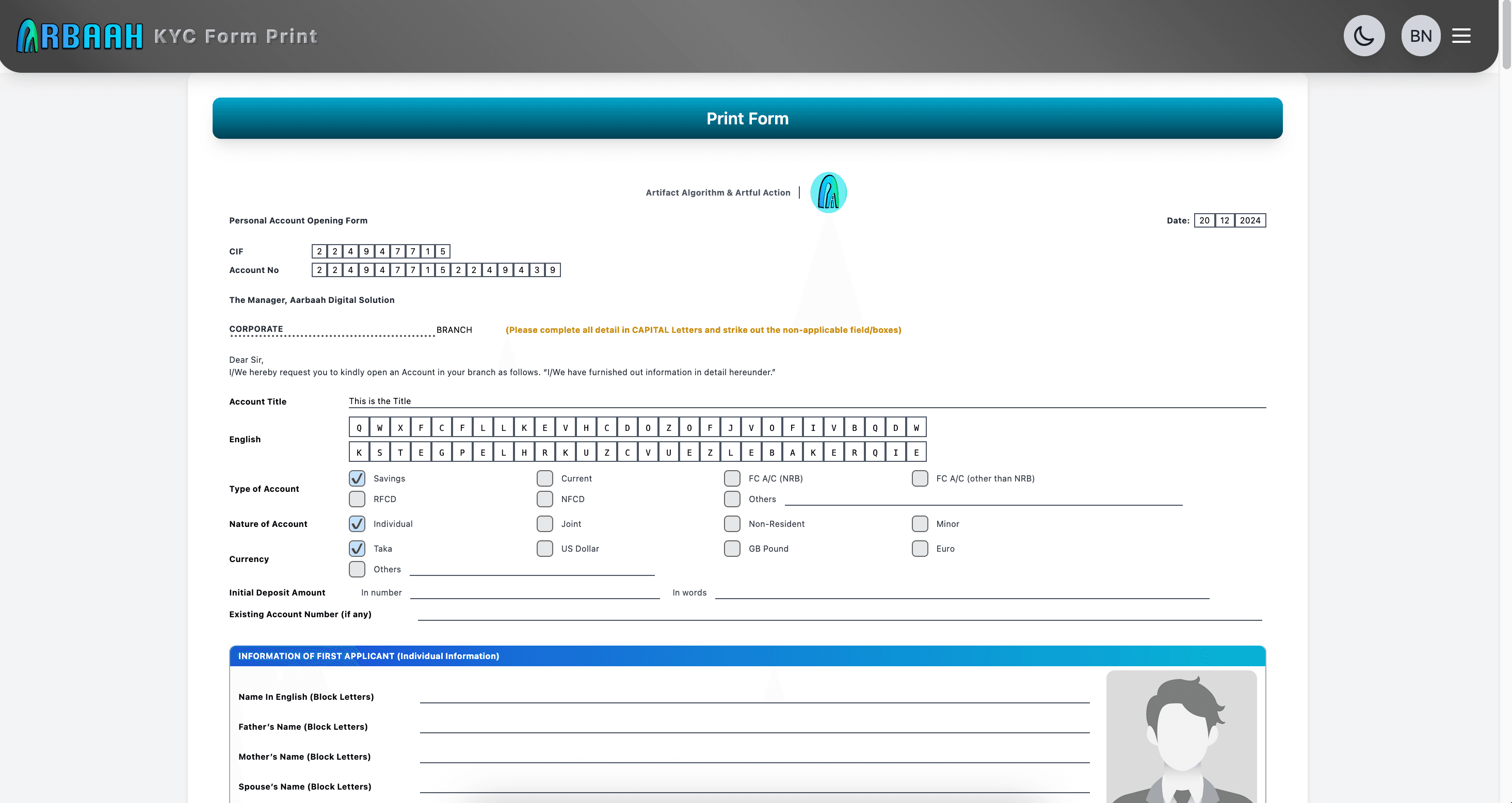Screen dimensions: 1512x803
Task: Click the Mother's Name field line
Action: pyautogui.click(x=754, y=756)
